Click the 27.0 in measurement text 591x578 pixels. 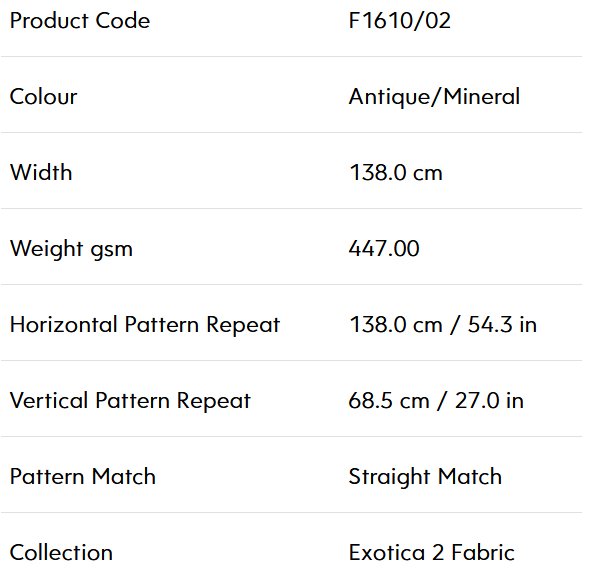coord(489,401)
